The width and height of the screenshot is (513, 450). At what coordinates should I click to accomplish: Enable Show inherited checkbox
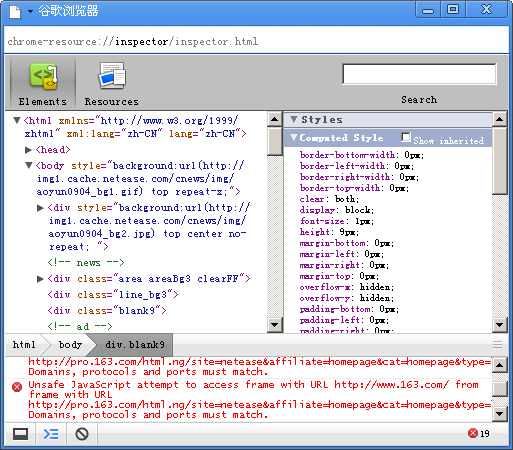pos(406,137)
